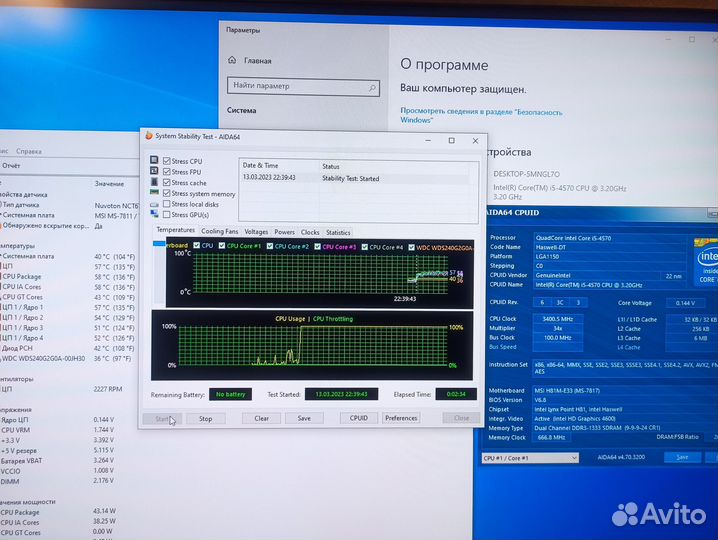Open the Справка menu in AIDA64
The height and width of the screenshot is (540, 718).
point(28,151)
